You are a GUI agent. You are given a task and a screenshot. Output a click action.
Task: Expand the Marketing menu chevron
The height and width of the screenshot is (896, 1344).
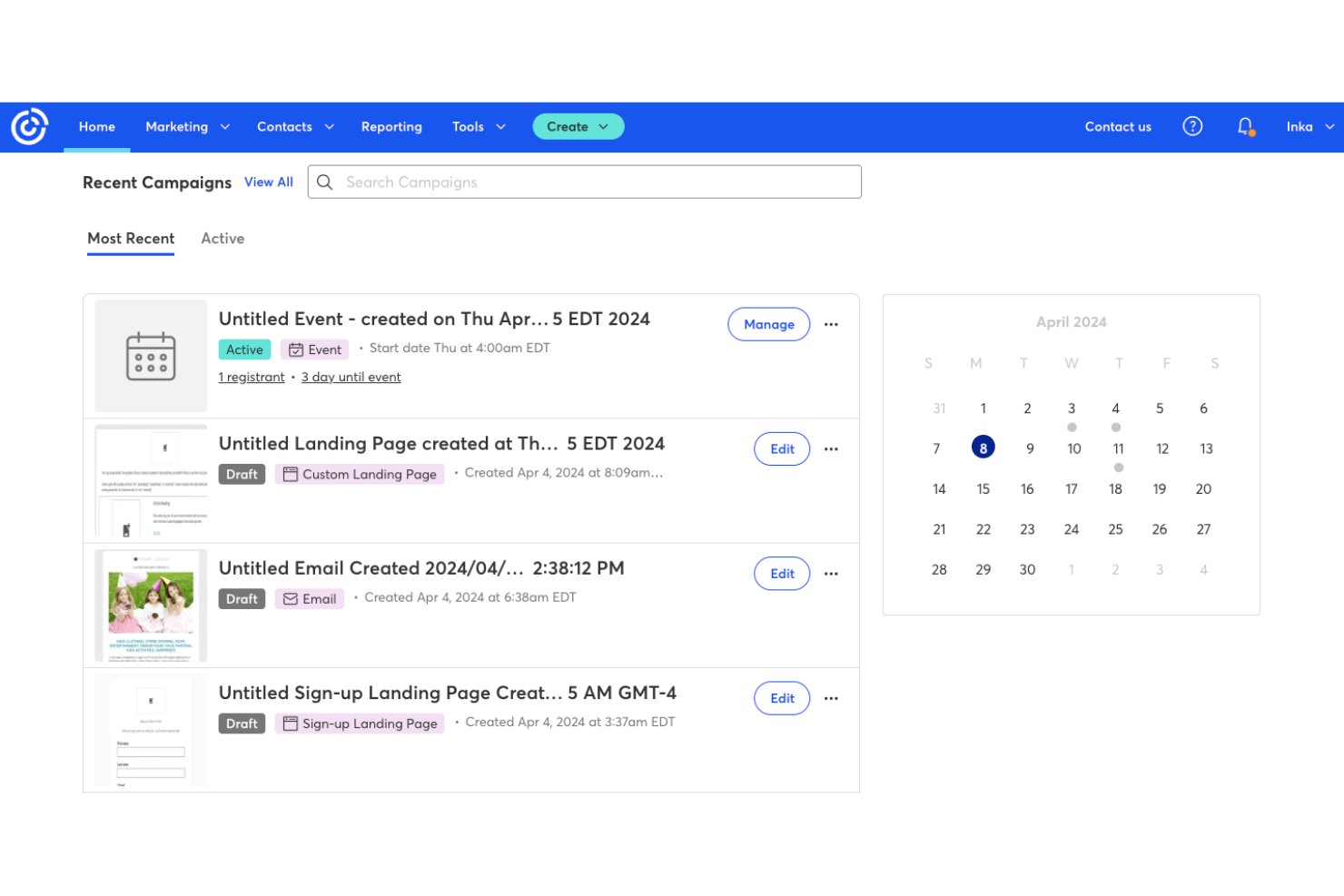pos(225,126)
